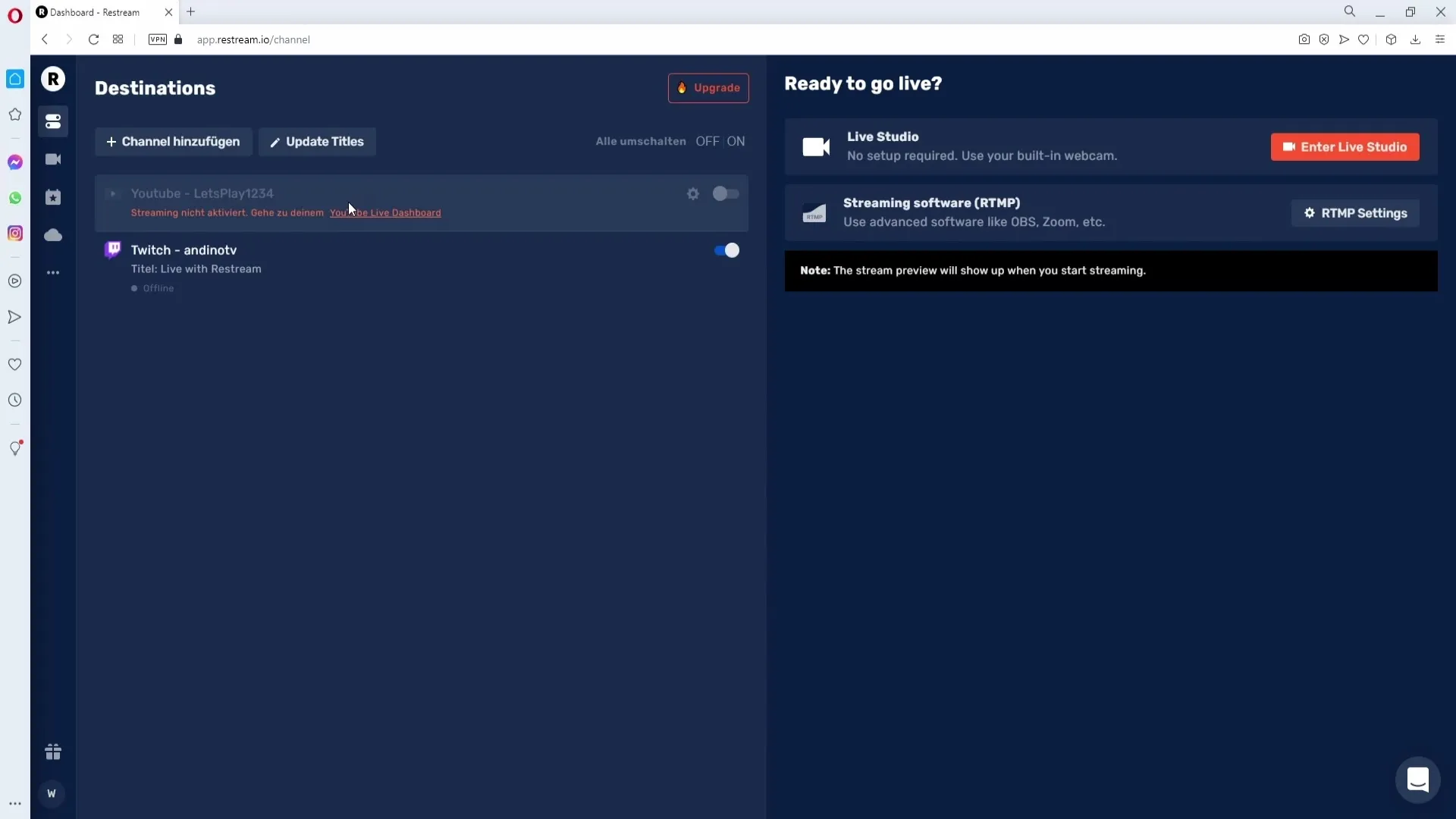Turn all channels OFF
This screenshot has height=819, width=1456.
tap(707, 141)
